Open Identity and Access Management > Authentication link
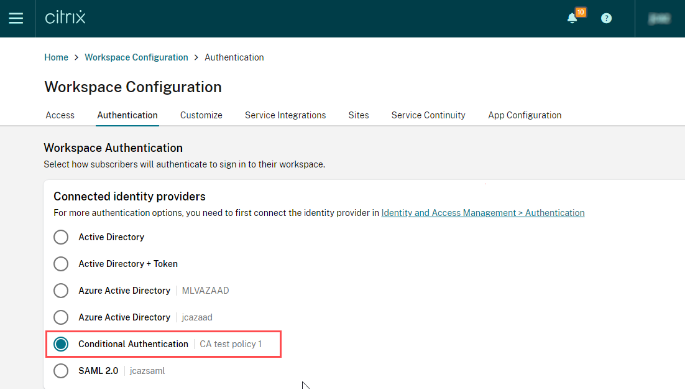The image size is (685, 389). click(483, 213)
